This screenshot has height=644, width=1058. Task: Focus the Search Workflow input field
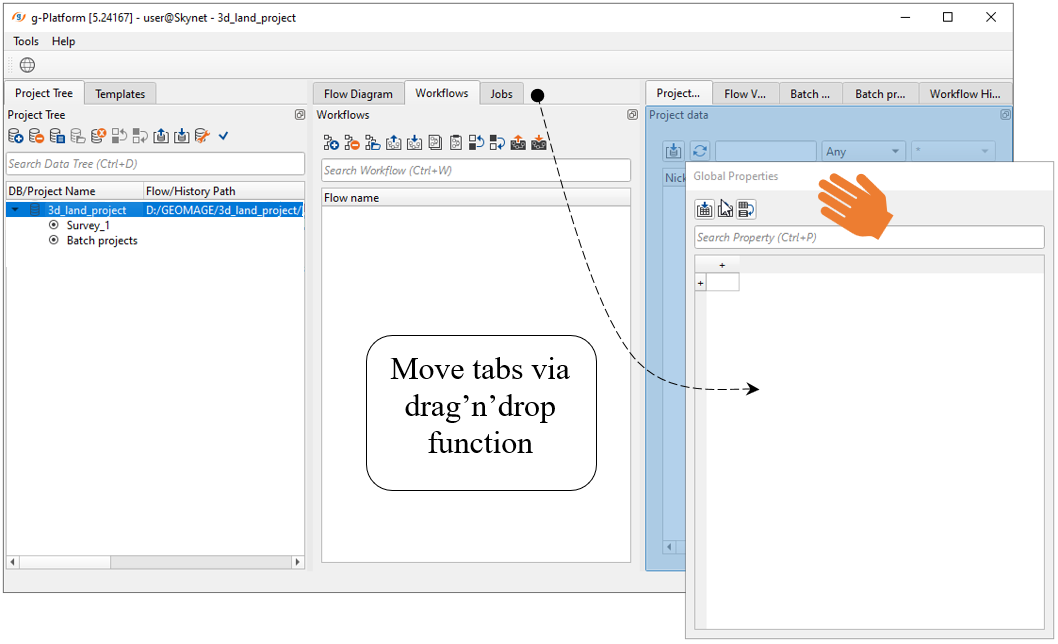[x=476, y=170]
